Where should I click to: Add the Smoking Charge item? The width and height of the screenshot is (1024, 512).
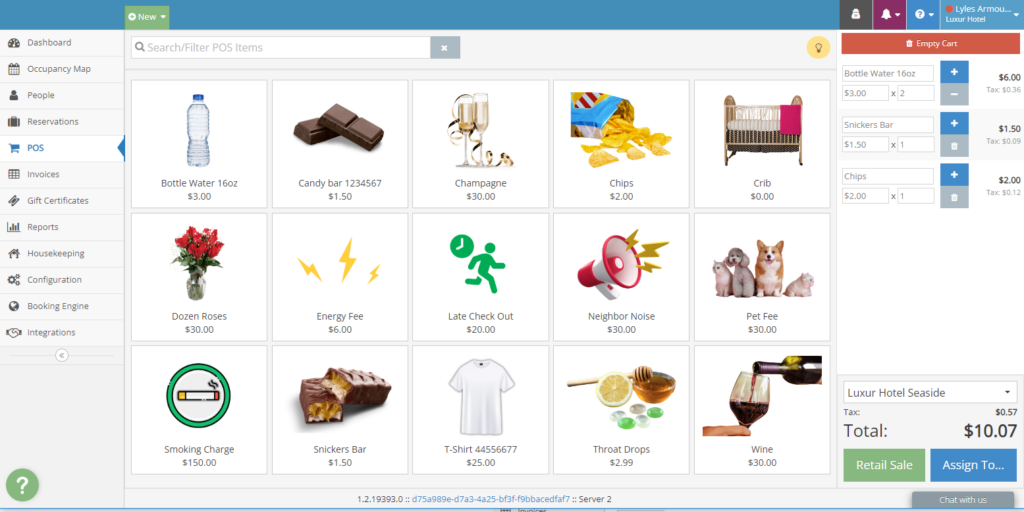coord(199,409)
